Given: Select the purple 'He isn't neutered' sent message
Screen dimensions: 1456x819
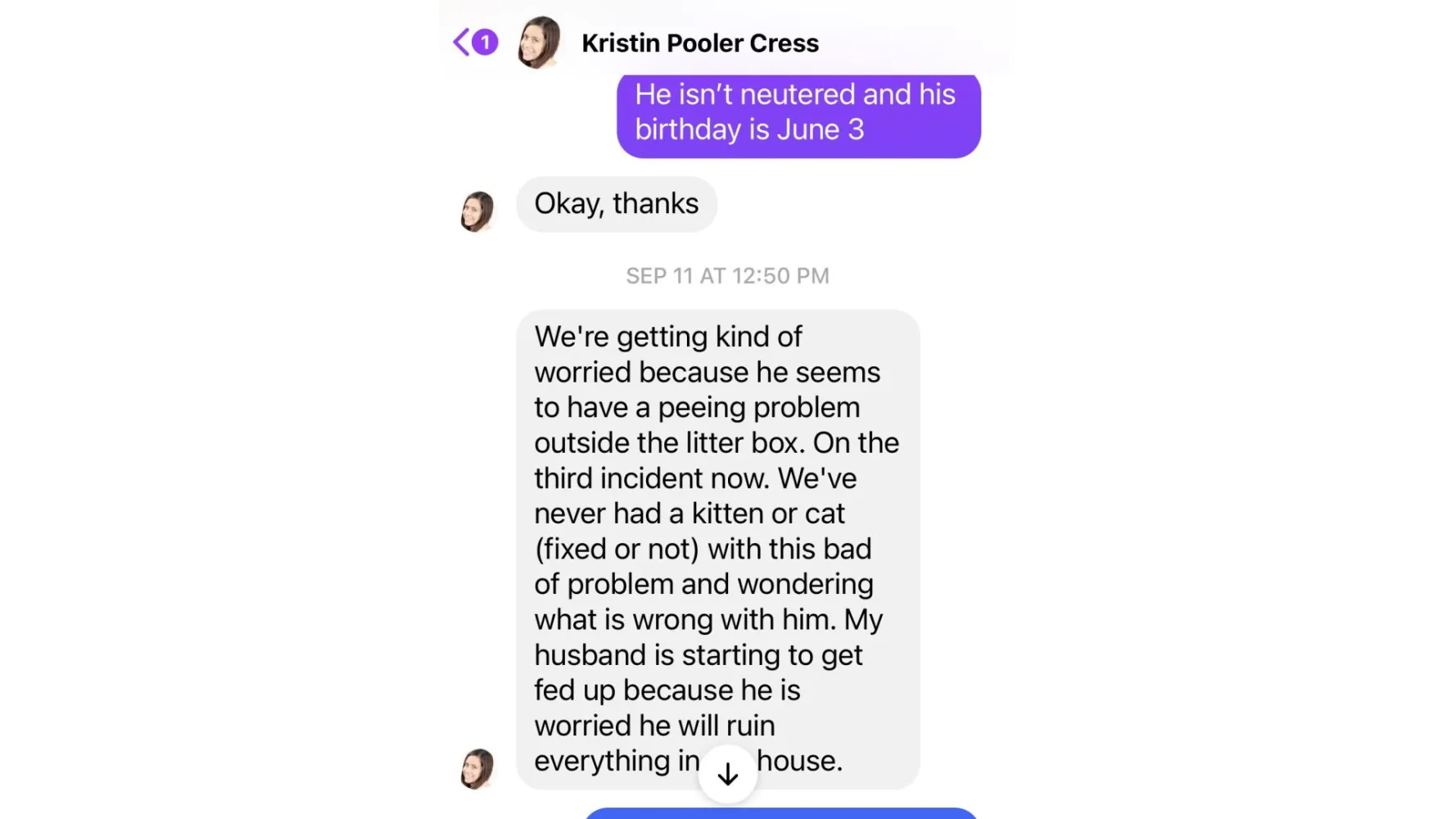Looking at the screenshot, I should [x=798, y=115].
